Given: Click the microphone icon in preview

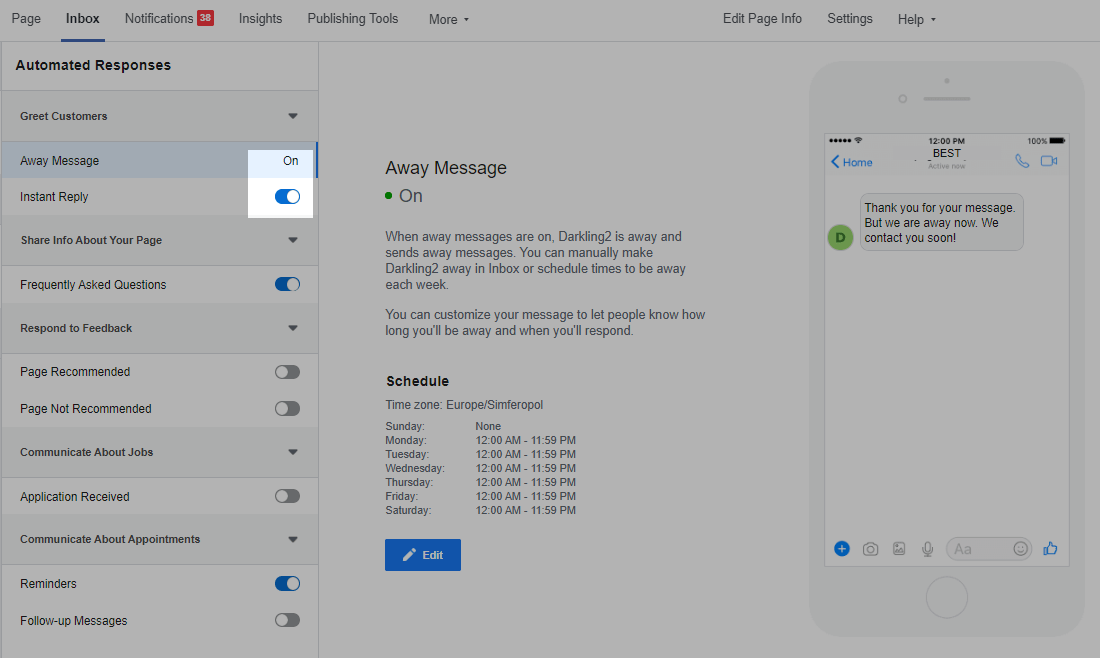Looking at the screenshot, I should tap(927, 549).
